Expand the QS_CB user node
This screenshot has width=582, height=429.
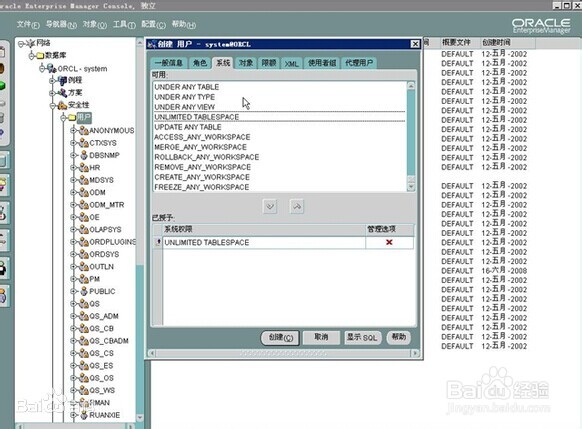coord(73,328)
